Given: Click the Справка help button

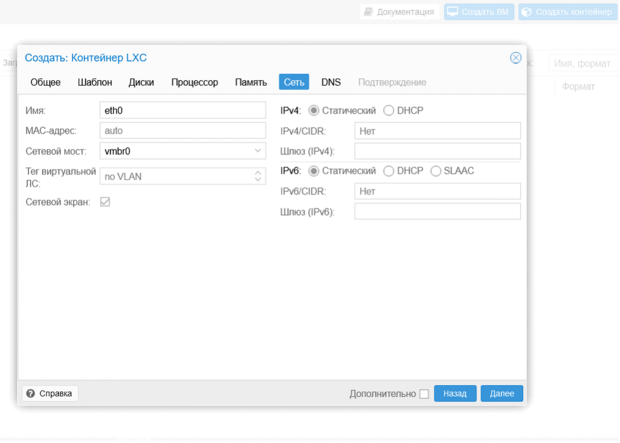Looking at the screenshot, I should 49,394.
